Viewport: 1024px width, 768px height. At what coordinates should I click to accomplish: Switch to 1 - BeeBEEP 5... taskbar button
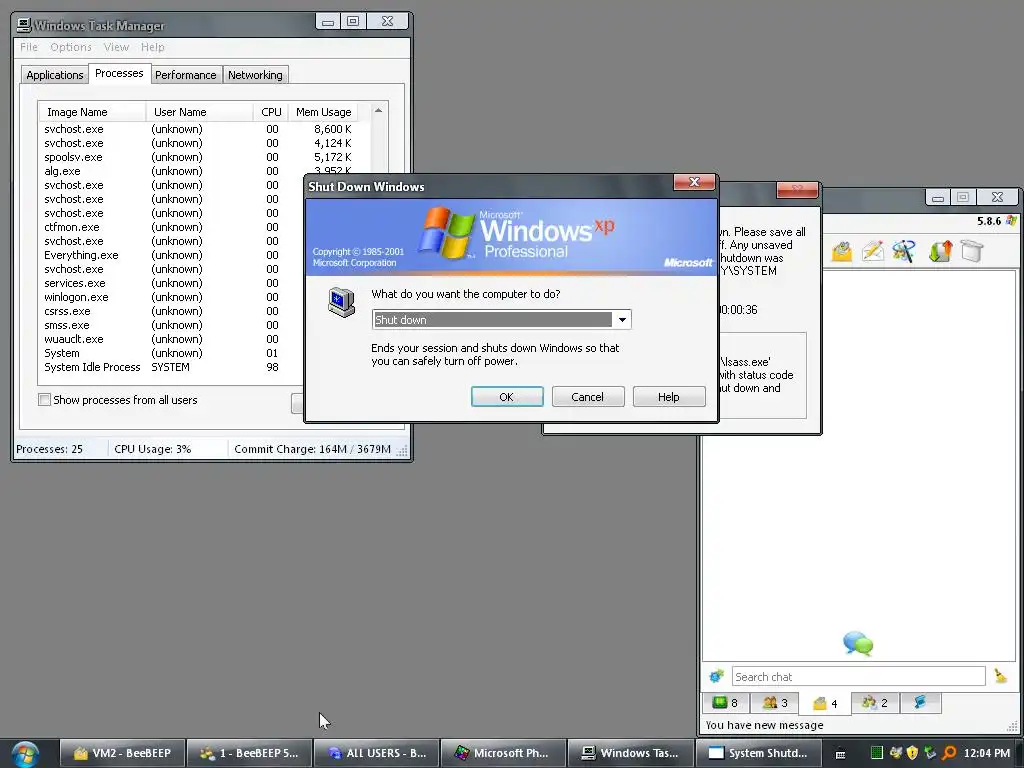pos(249,754)
